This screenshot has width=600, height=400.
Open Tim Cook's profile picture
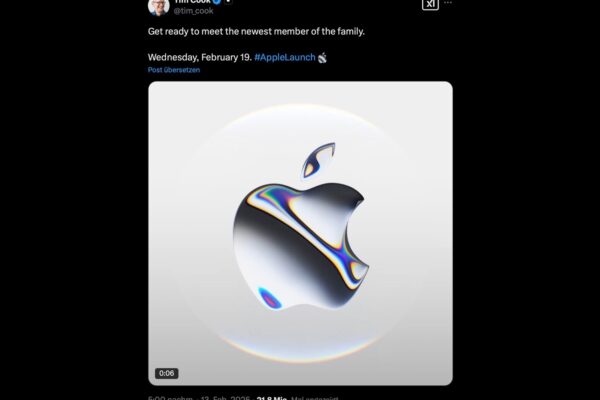point(158,7)
